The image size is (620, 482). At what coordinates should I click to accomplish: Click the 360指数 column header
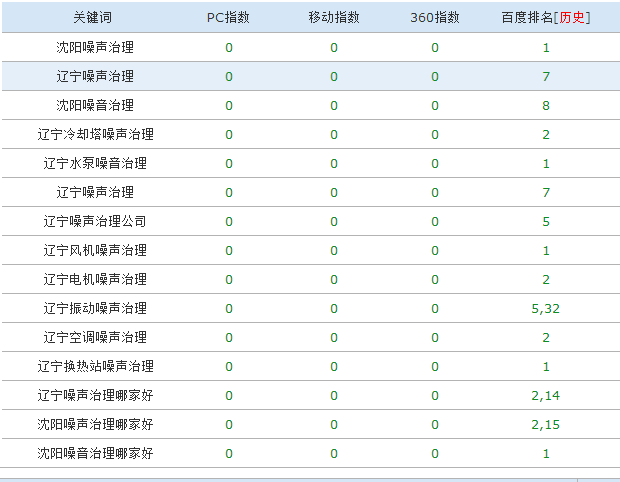435,18
